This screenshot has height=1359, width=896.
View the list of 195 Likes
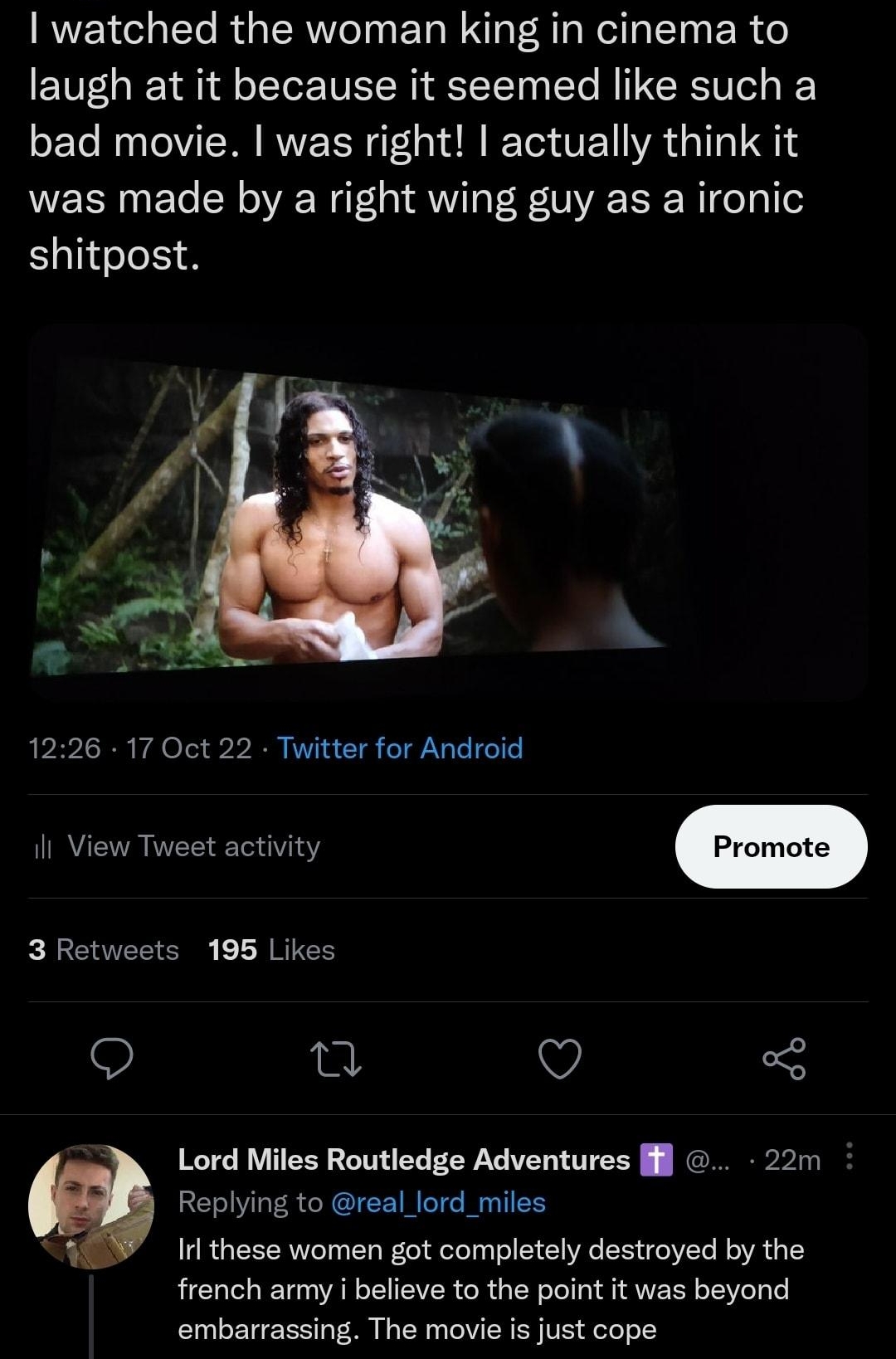270,950
